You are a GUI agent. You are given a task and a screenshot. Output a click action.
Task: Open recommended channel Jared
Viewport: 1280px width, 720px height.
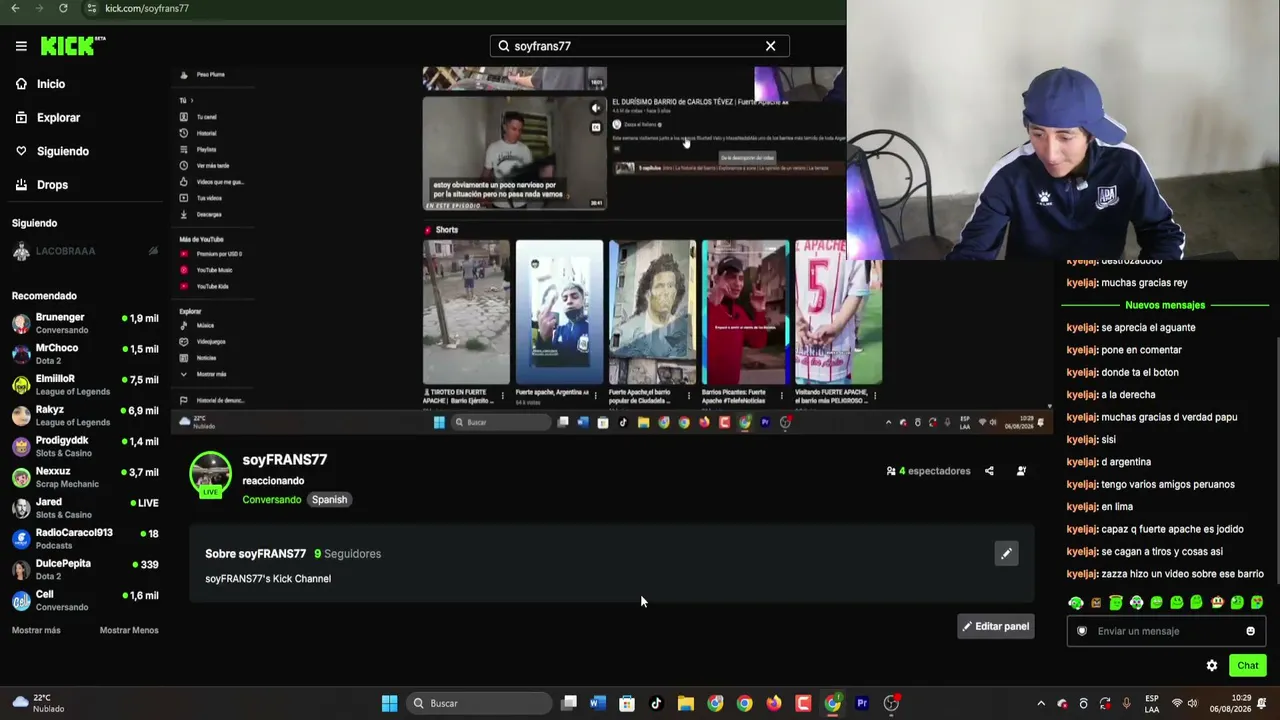pos(85,508)
